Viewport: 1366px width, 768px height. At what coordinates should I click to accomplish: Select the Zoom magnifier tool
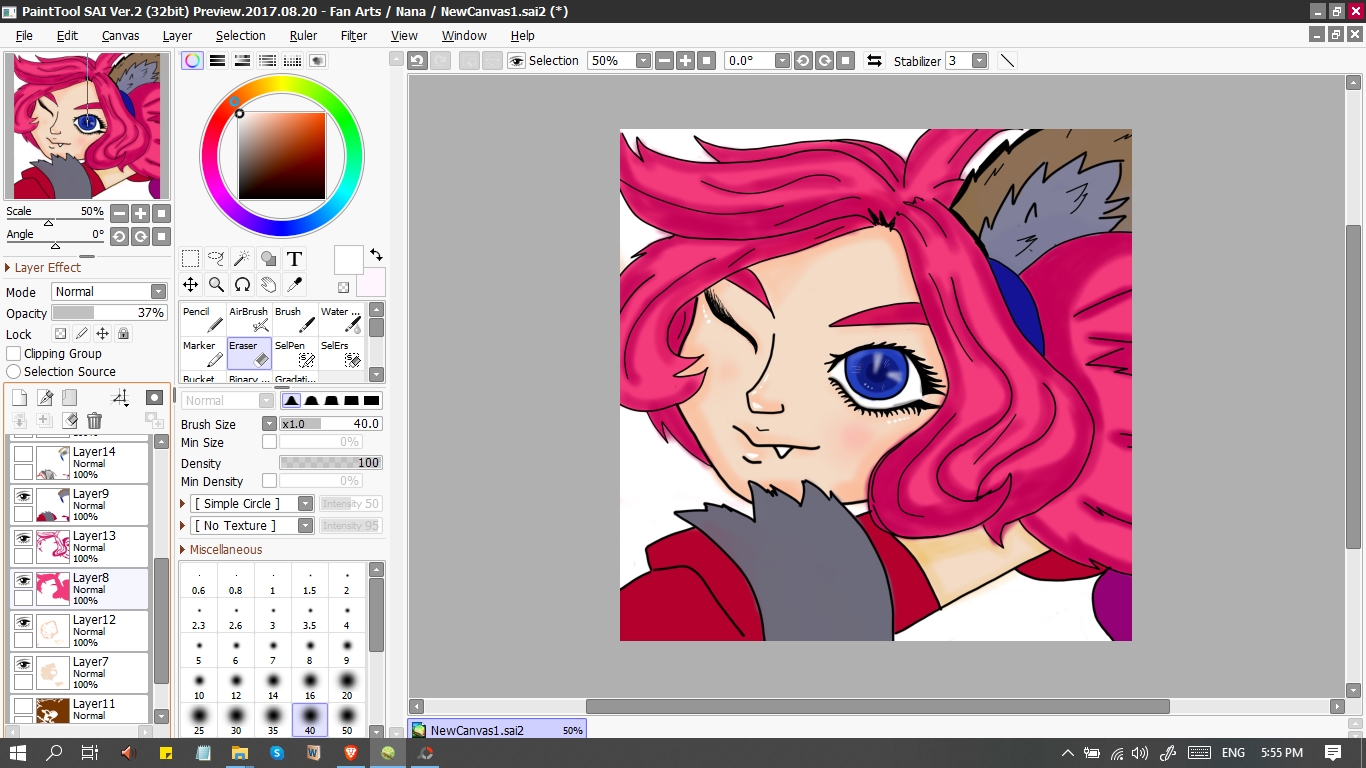point(216,285)
